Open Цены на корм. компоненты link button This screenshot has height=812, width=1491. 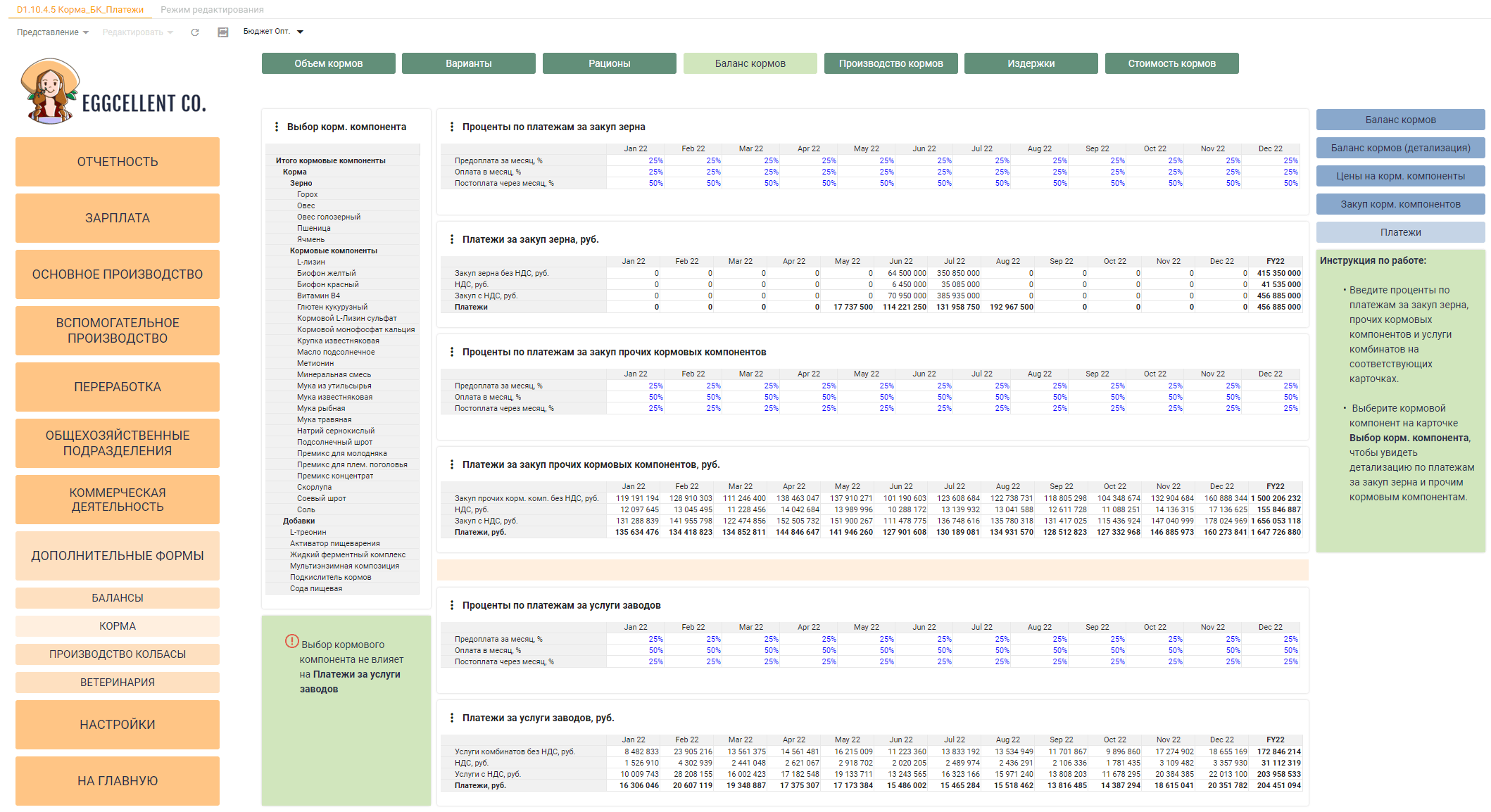click(x=1401, y=176)
